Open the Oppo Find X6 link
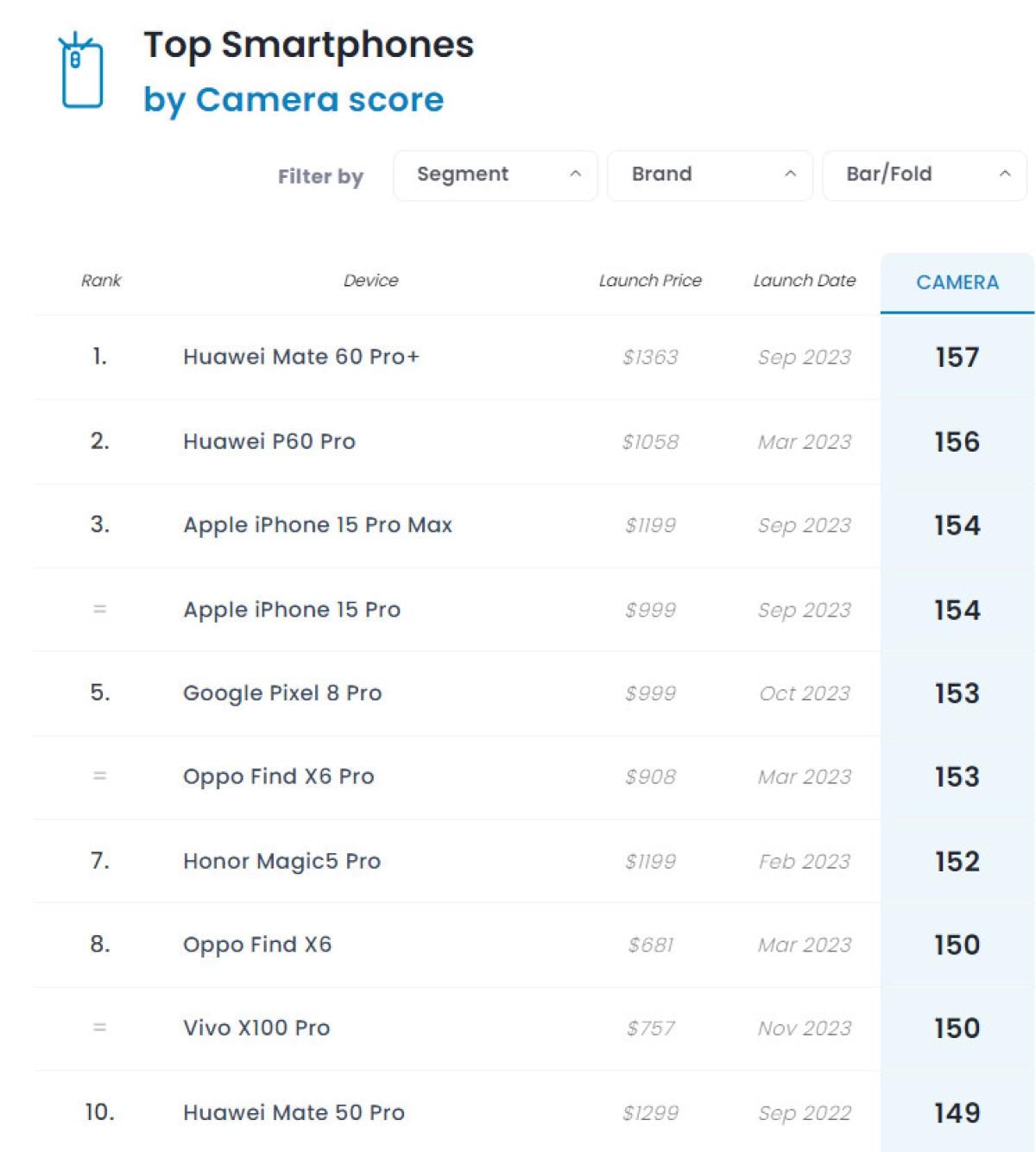 [x=257, y=945]
